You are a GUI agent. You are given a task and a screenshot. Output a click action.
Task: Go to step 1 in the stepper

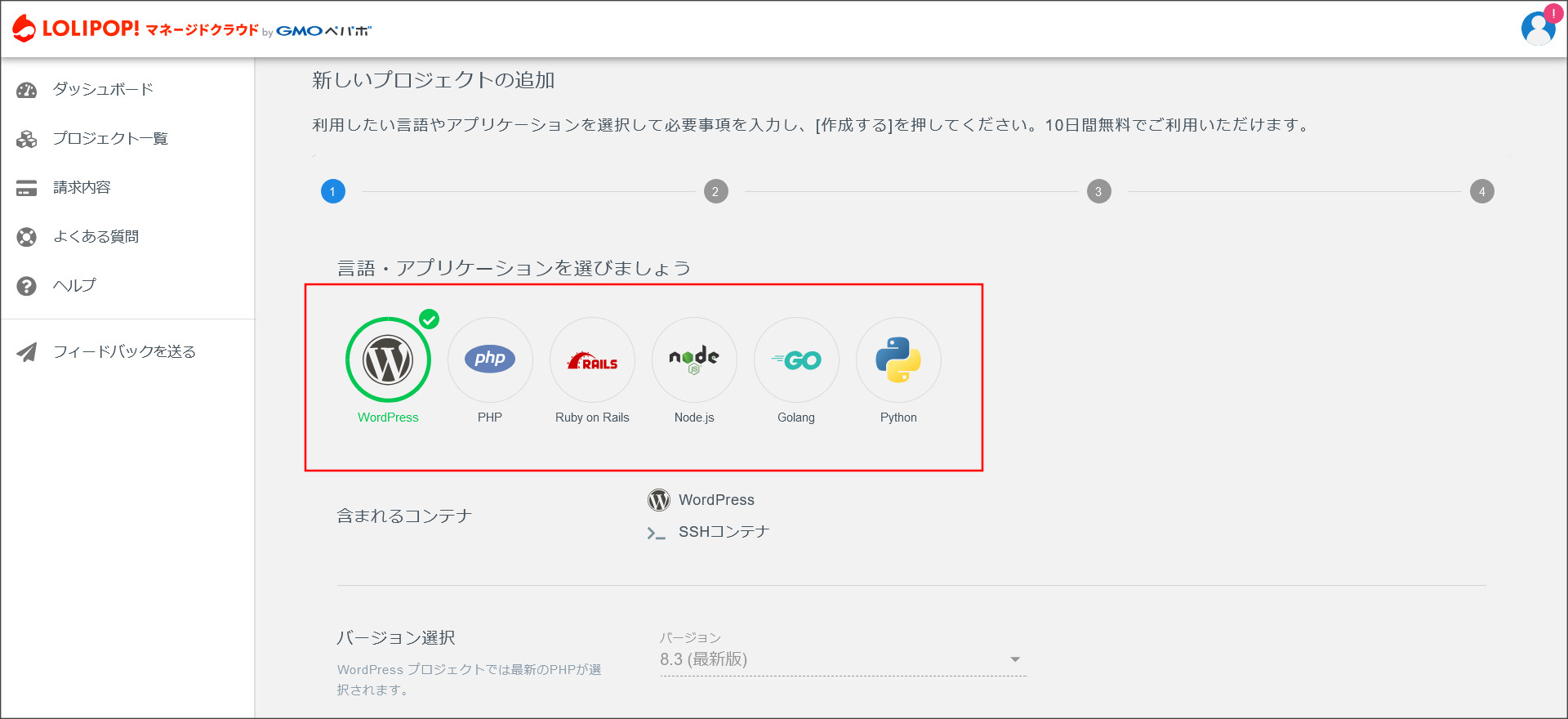[333, 191]
